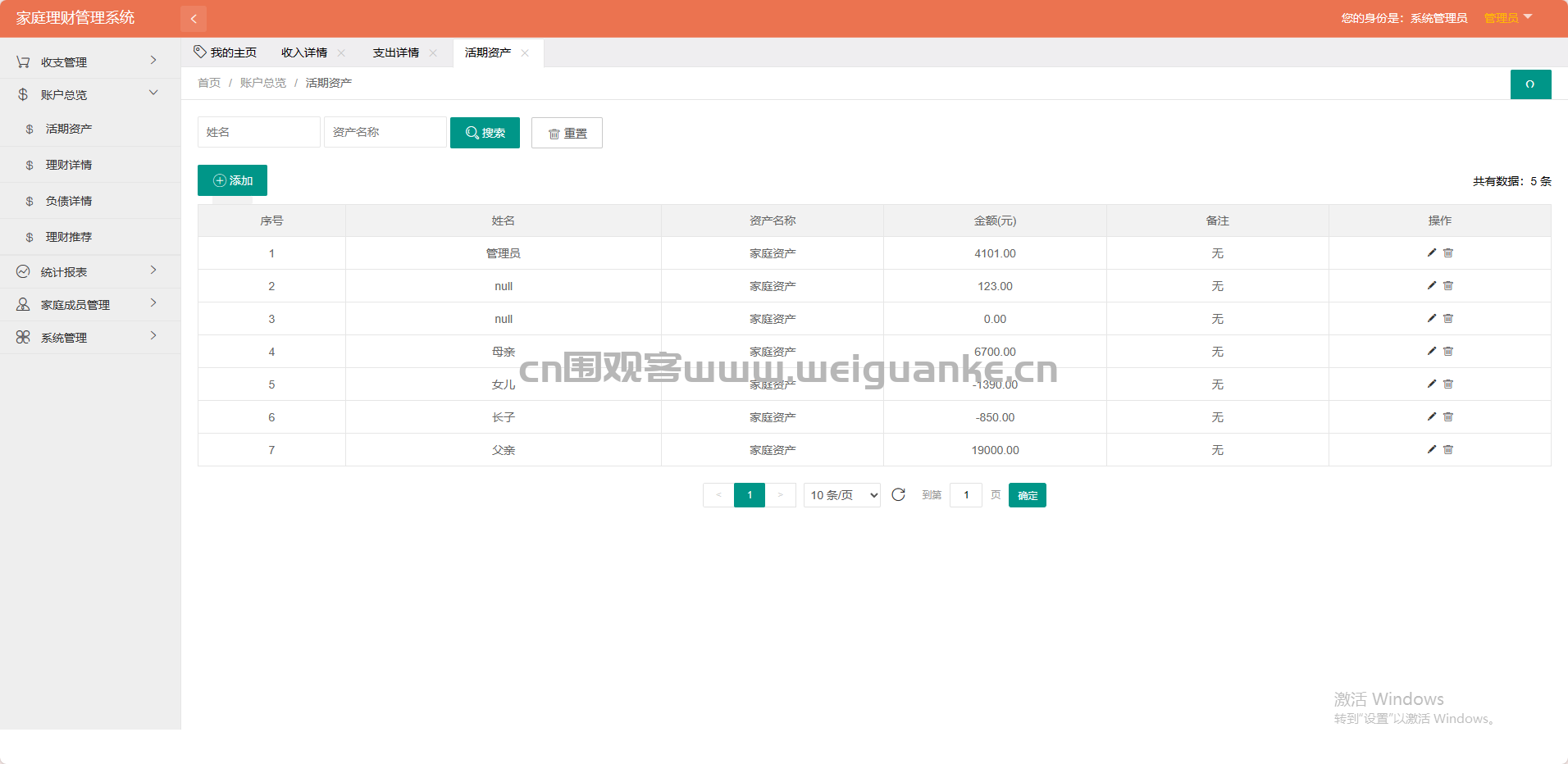Close the 活期资产 tab
Image resolution: width=1568 pixels, height=764 pixels.
(x=525, y=52)
